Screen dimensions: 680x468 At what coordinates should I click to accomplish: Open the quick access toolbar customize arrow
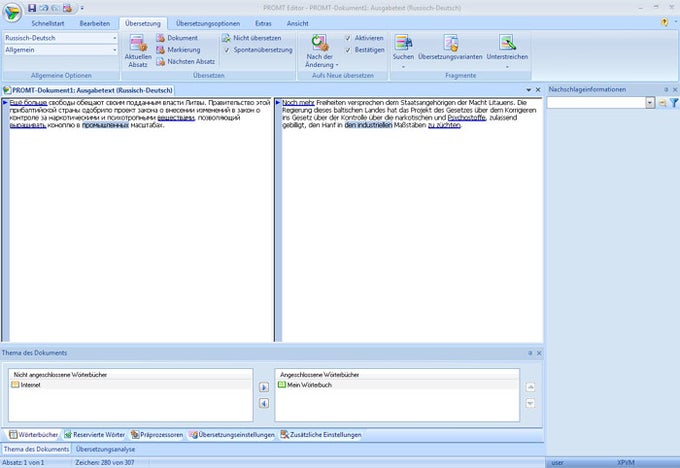(x=82, y=8)
